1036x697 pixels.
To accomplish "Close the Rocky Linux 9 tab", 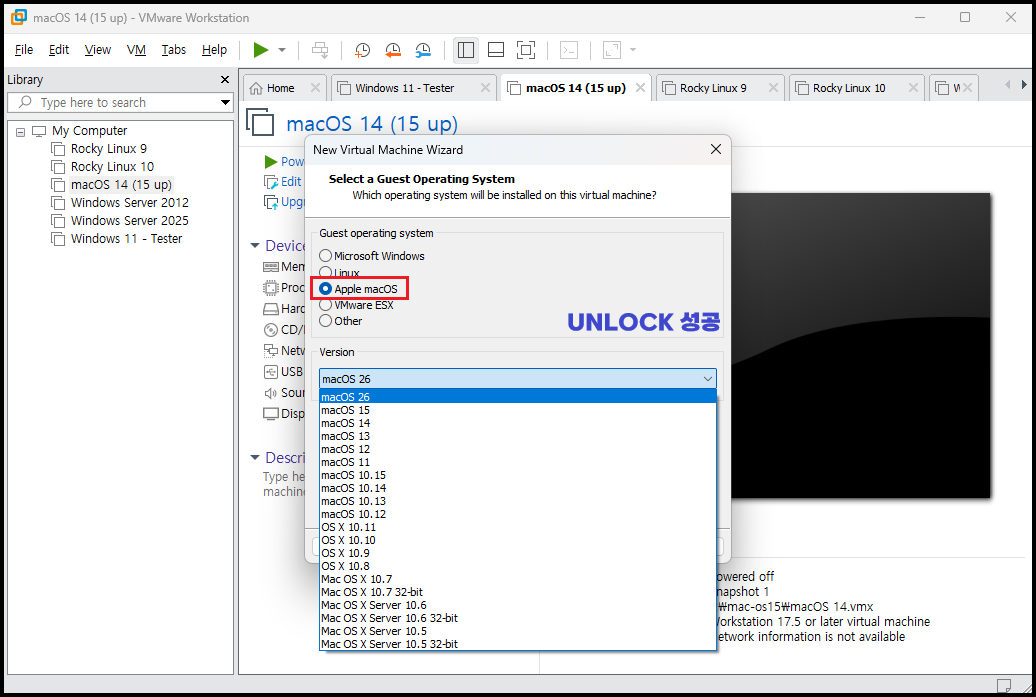I will coord(773,88).
